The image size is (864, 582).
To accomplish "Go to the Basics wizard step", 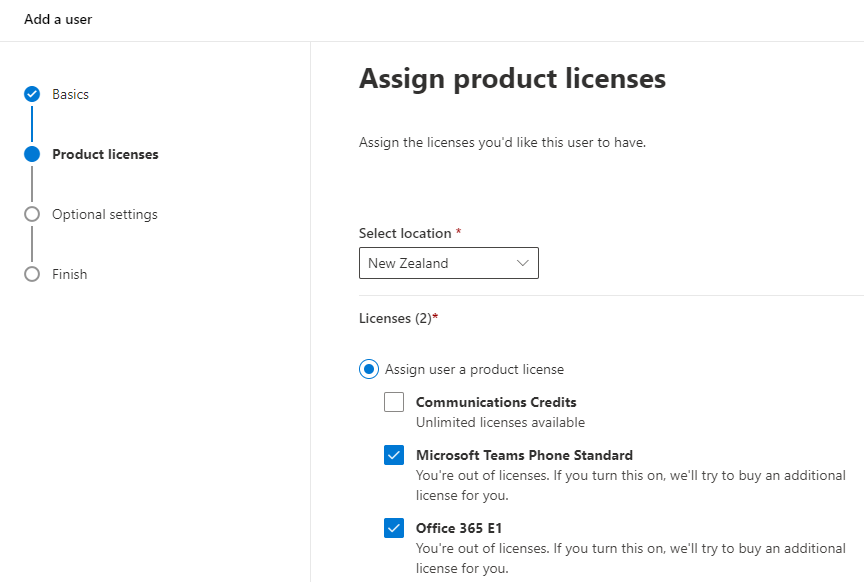I will click(x=70, y=94).
